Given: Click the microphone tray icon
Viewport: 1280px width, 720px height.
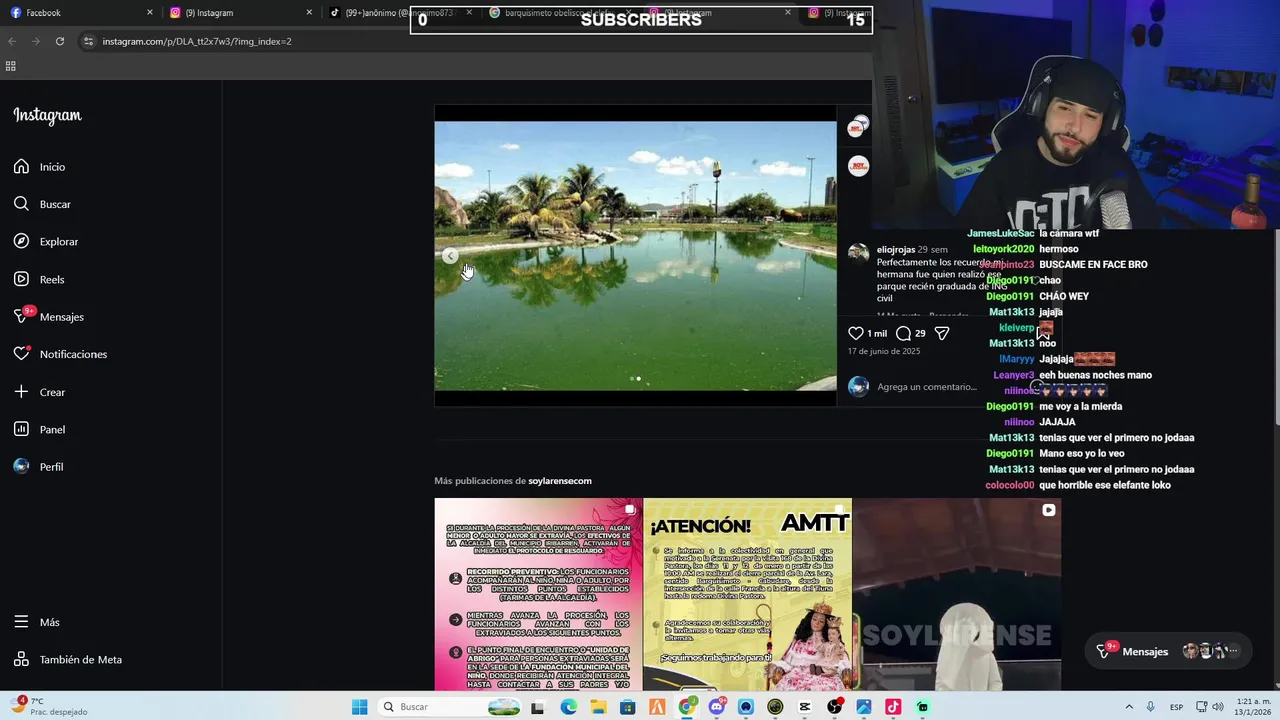Looking at the screenshot, I should (1151, 707).
